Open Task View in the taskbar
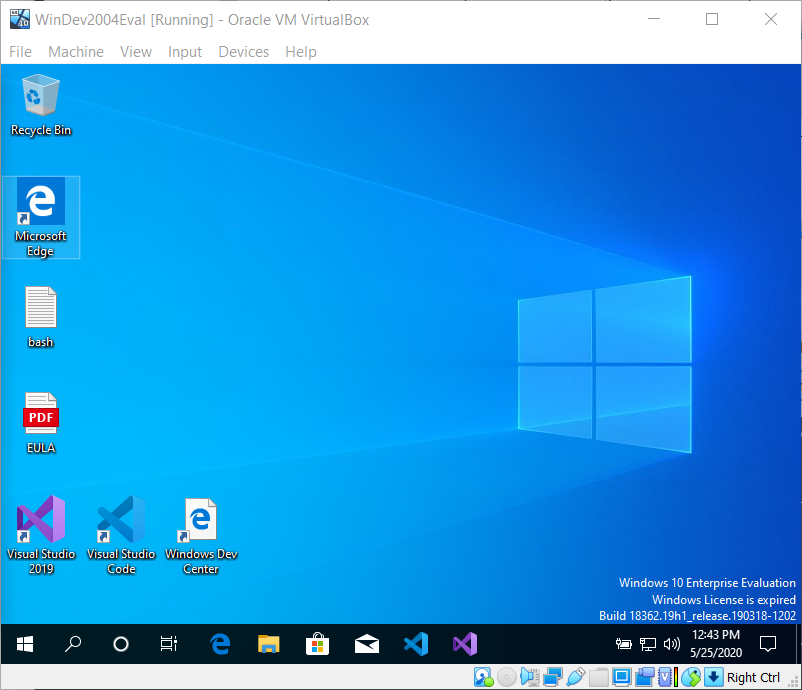 point(169,644)
